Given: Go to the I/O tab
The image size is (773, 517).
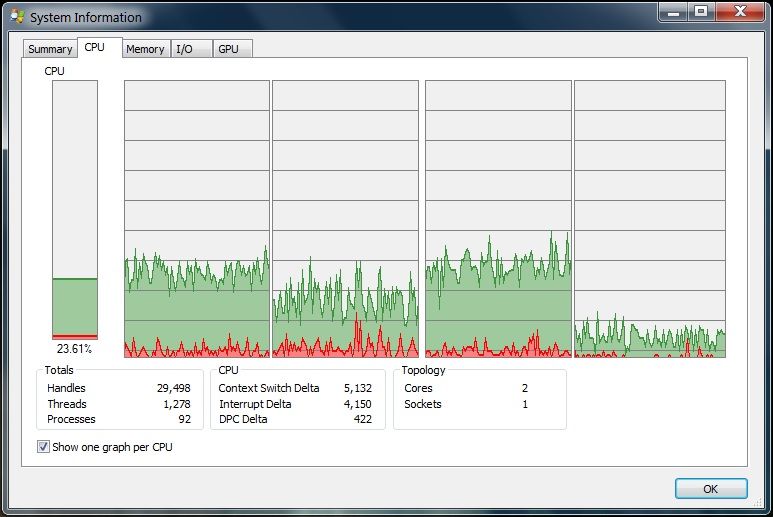Looking at the screenshot, I should click(x=191, y=49).
